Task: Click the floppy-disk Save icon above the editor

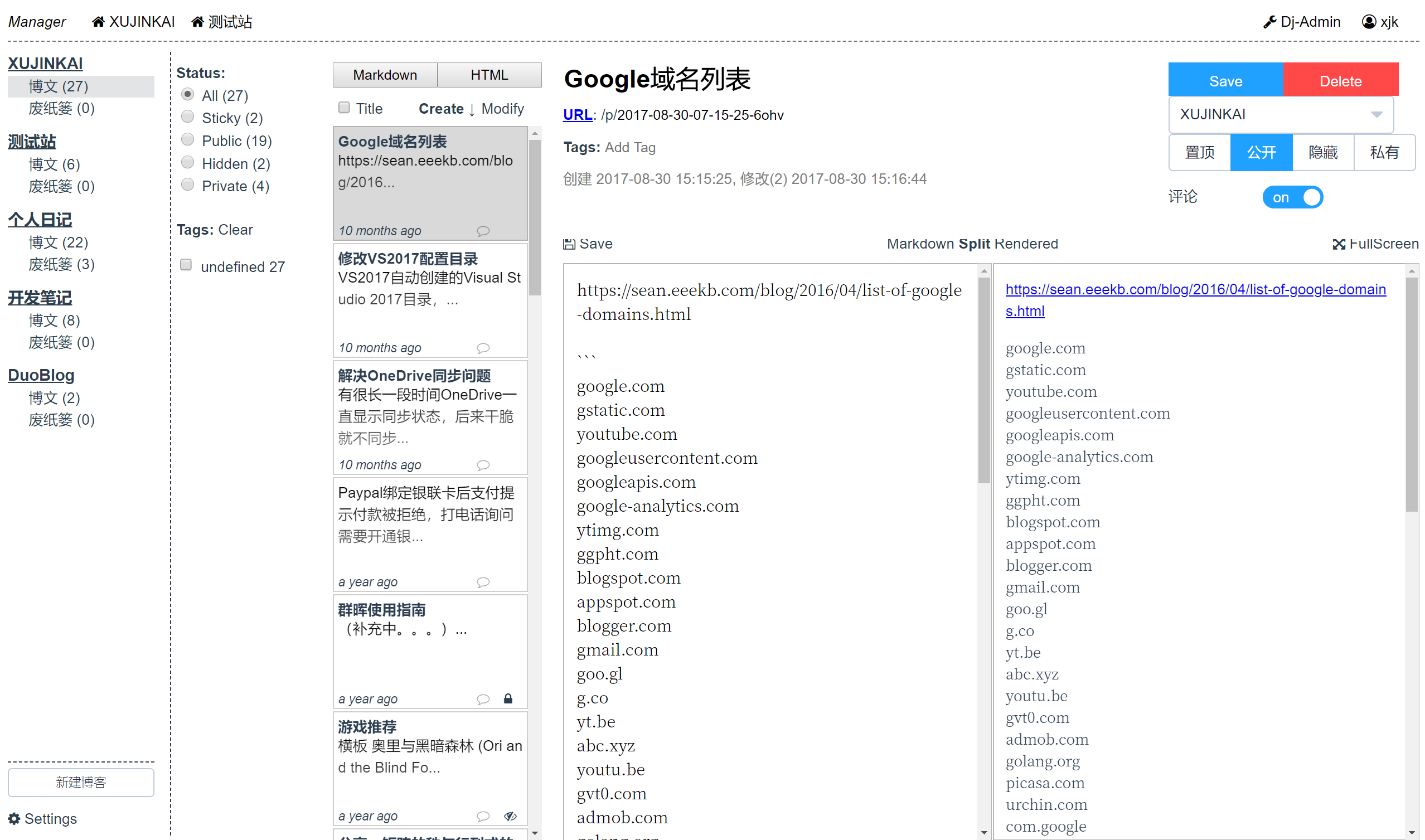Action: point(569,244)
